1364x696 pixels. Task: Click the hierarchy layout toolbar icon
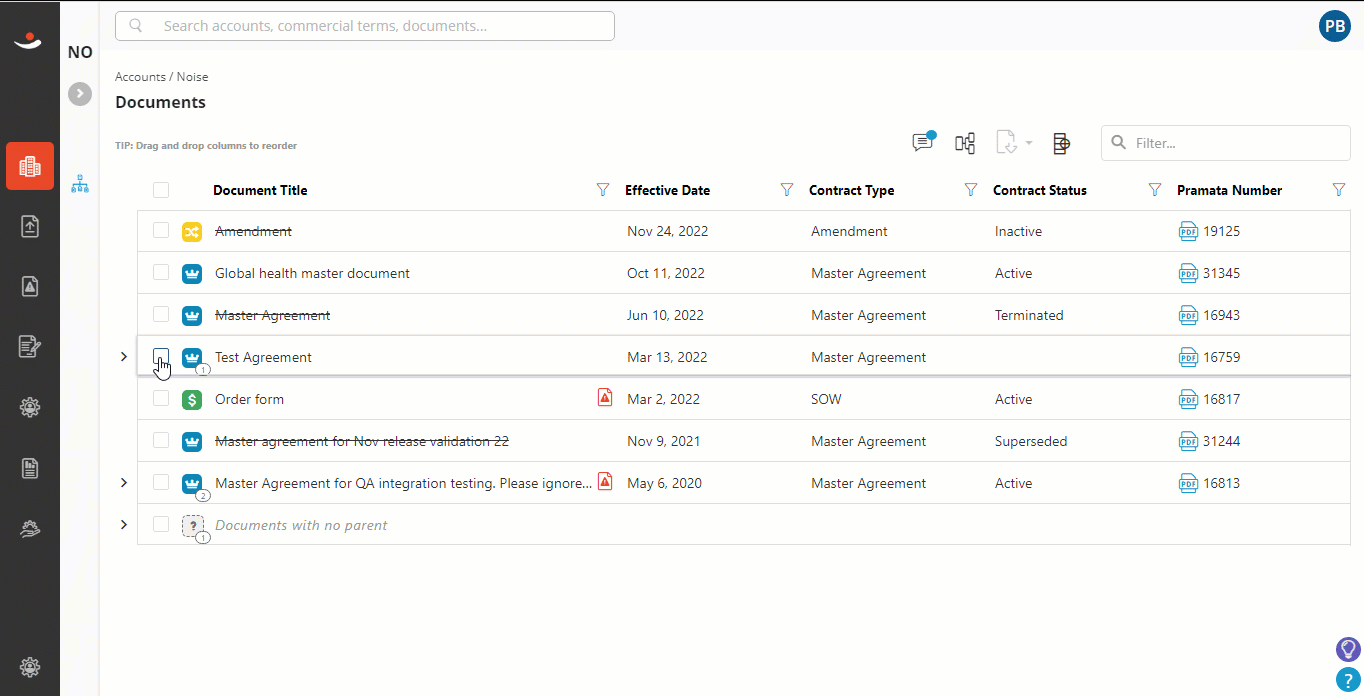[965, 144]
